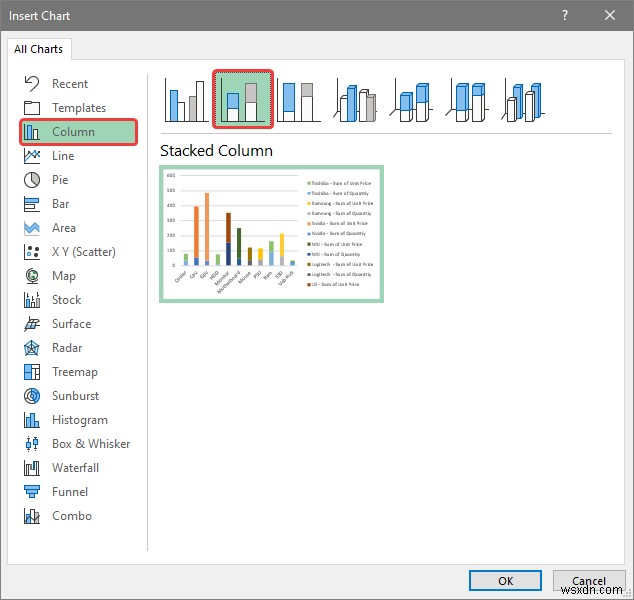The height and width of the screenshot is (600, 634).
Task: Click the Funnel category icon
Action: tap(32, 492)
